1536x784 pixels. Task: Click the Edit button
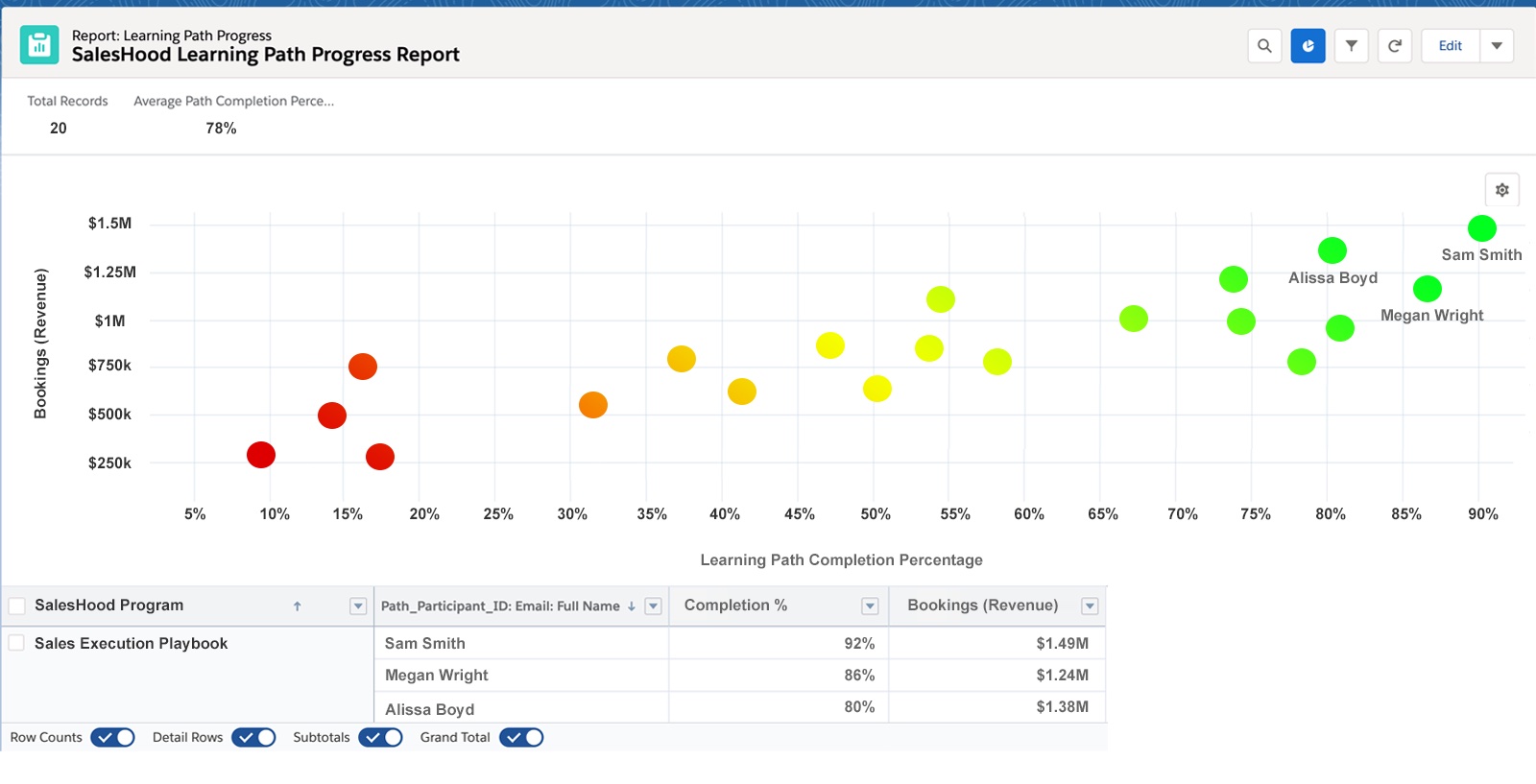[x=1450, y=46]
